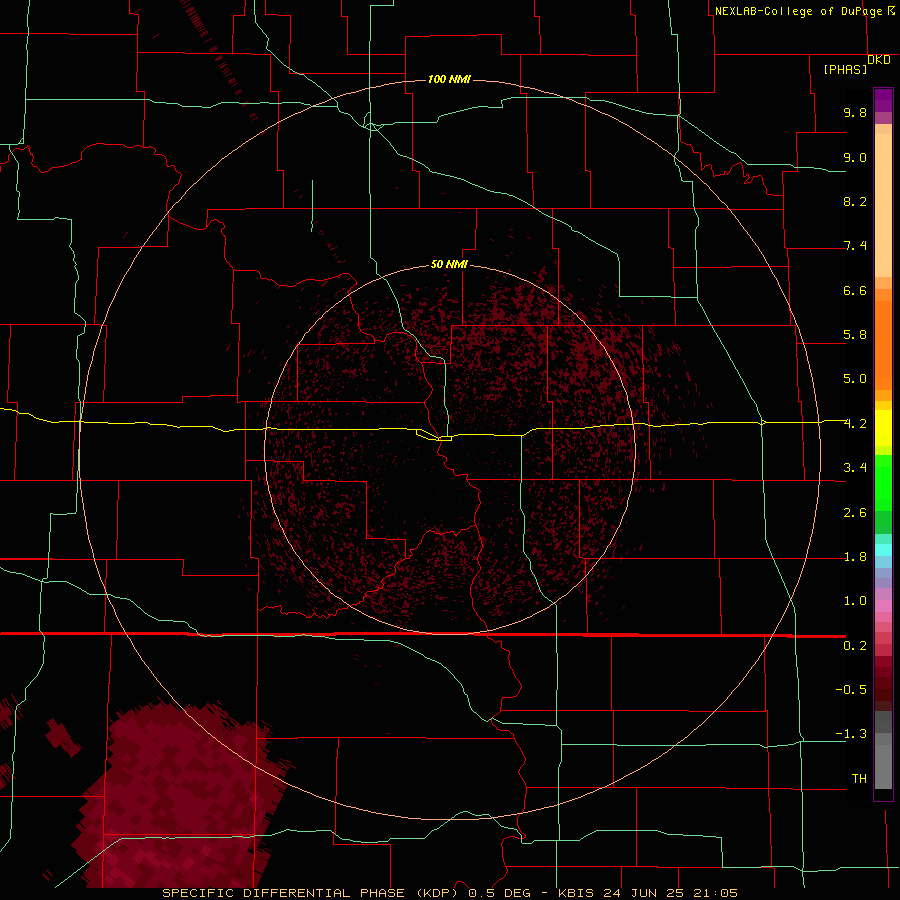Click the DKD label above color scale
This screenshot has width=900, height=900.
pos(879,60)
